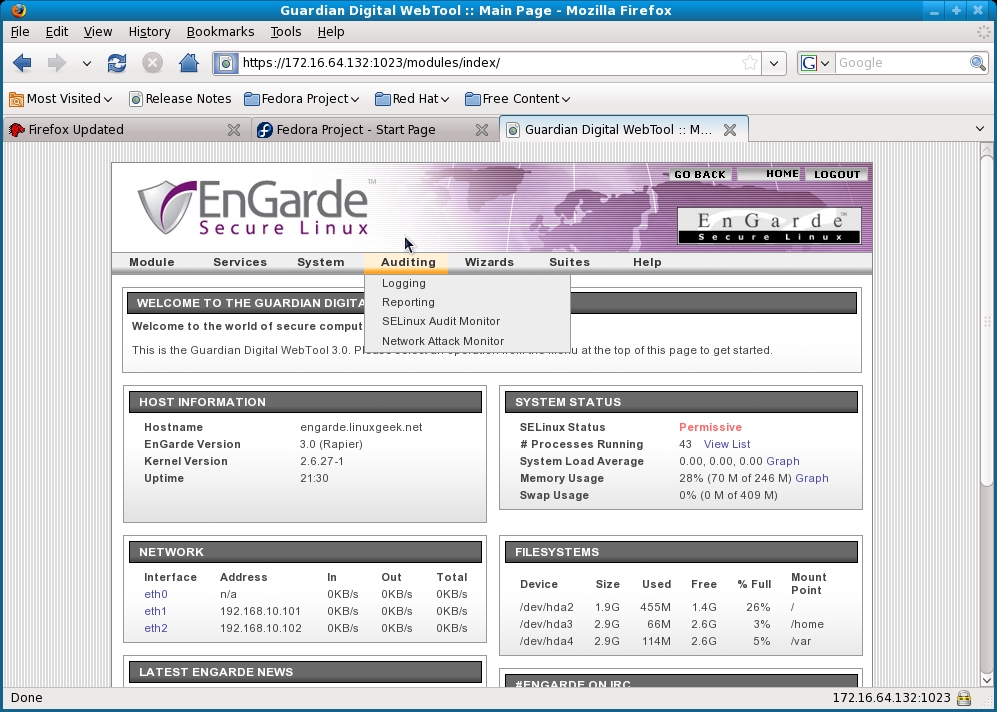Open the Wizards menu
Viewport: 997px width, 712px height.
tap(489, 262)
